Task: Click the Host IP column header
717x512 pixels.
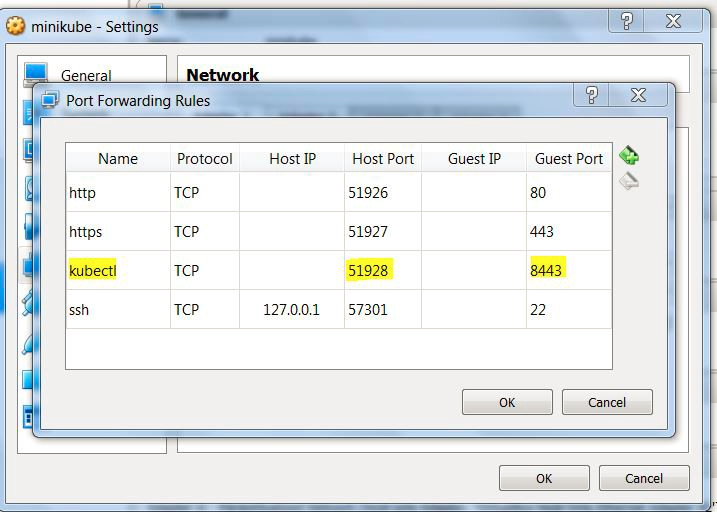Action: click(292, 159)
